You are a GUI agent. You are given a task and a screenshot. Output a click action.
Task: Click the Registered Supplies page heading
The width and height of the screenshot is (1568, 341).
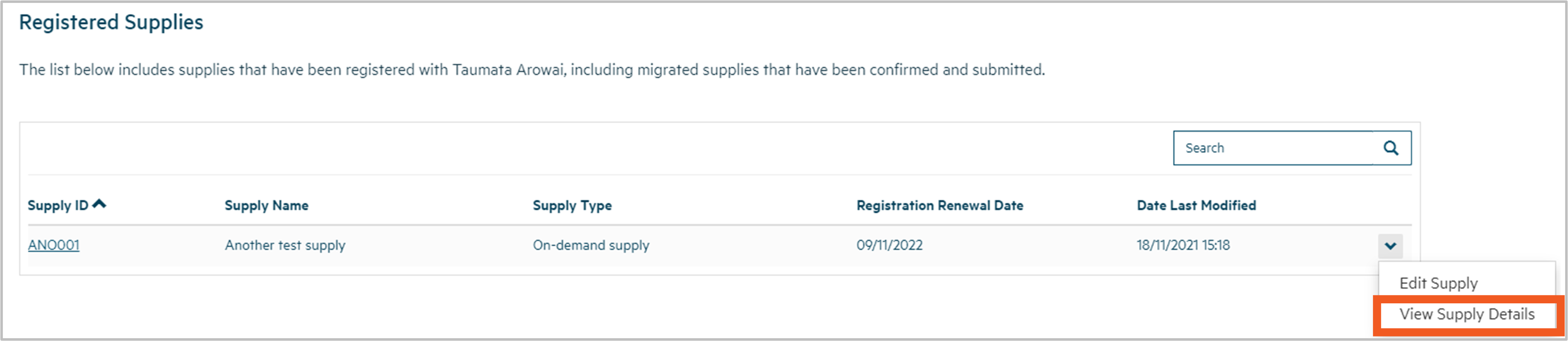(x=112, y=23)
